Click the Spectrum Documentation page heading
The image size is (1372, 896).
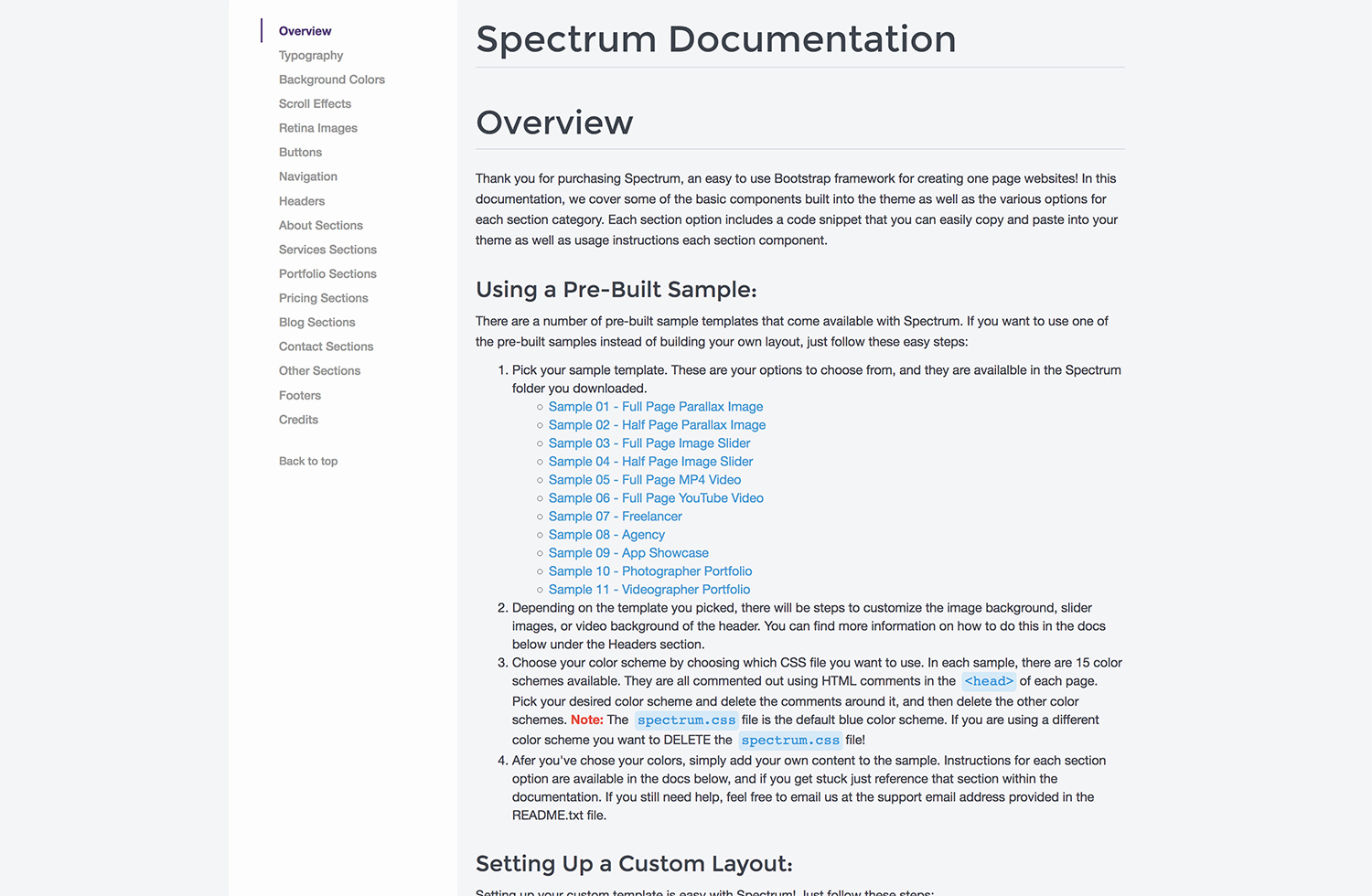[x=716, y=39]
